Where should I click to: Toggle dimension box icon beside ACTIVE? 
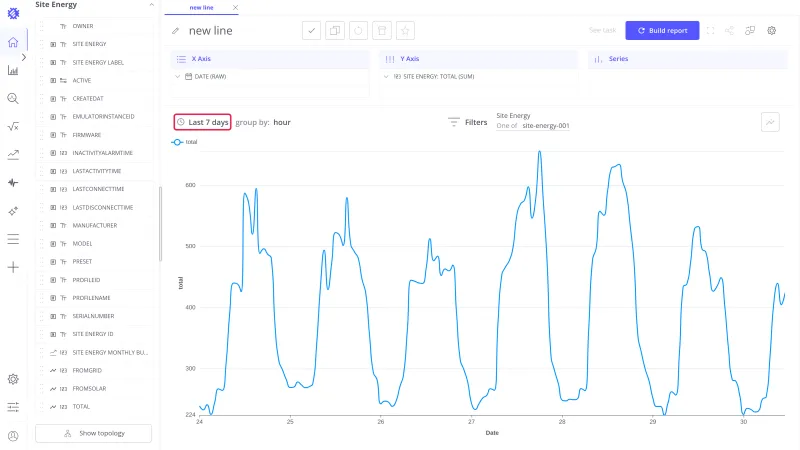(x=53, y=81)
